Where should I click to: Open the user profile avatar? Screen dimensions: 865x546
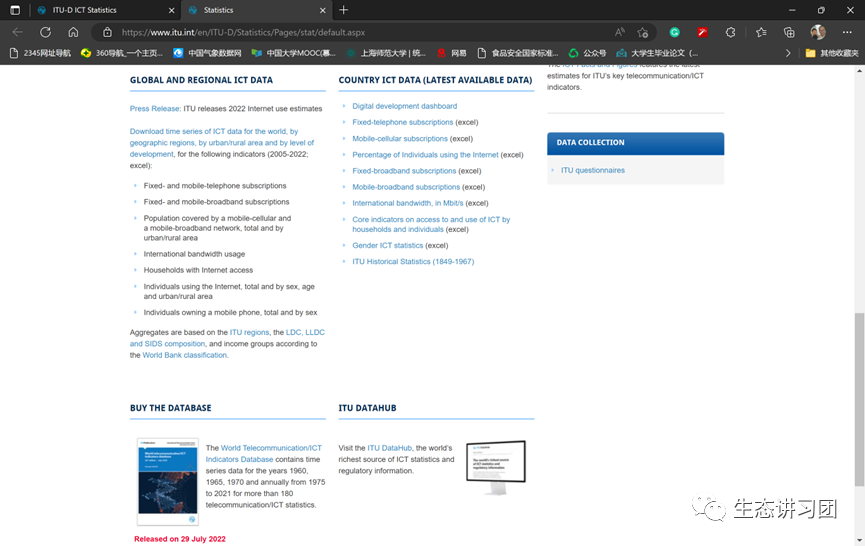click(818, 32)
